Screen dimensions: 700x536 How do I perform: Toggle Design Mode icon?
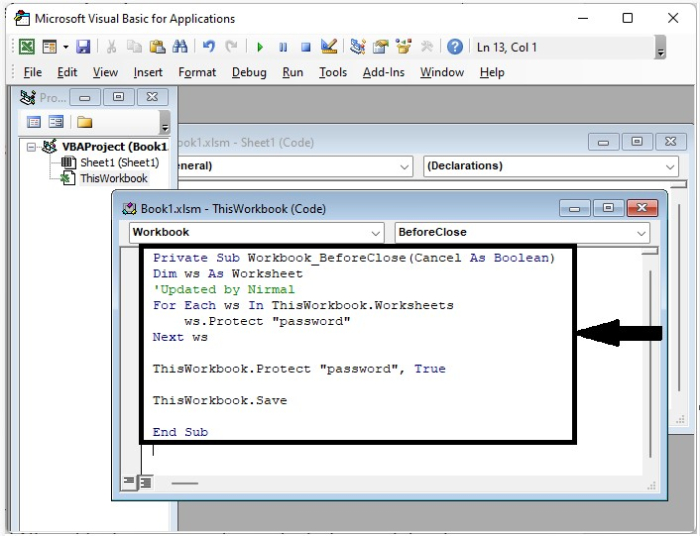click(x=329, y=46)
